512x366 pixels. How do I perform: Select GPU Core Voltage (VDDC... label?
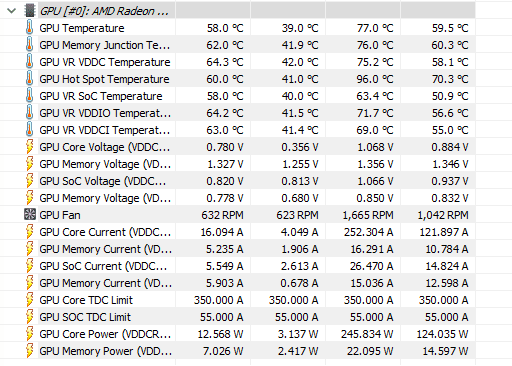point(105,147)
